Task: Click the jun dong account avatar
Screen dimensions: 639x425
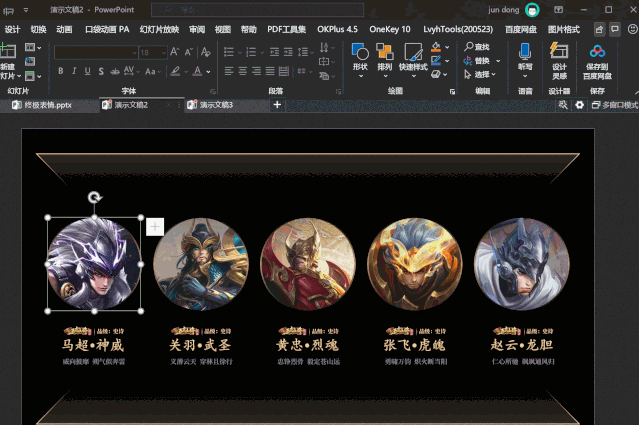Action: (532, 9)
